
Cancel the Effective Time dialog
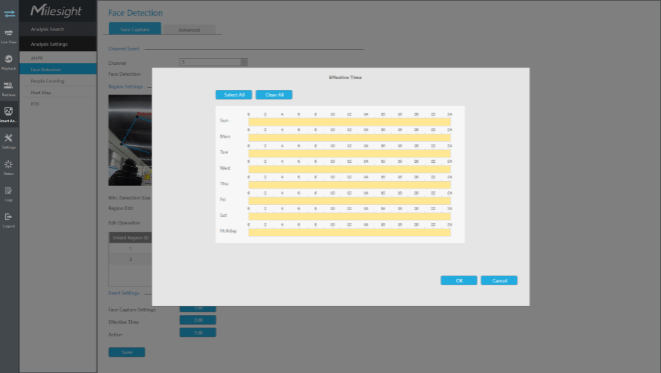[x=499, y=281]
